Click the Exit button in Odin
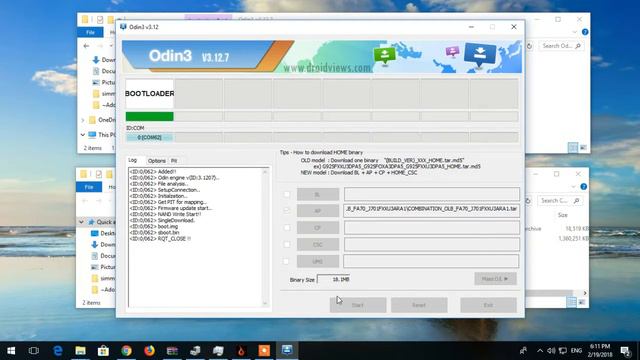This screenshot has width=640, height=360. (x=488, y=305)
